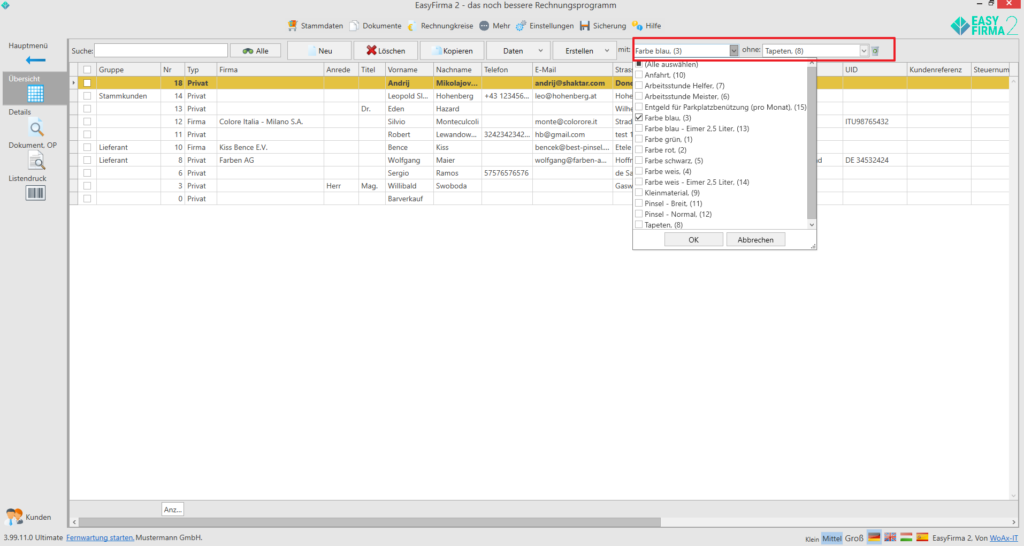The width and height of the screenshot is (1024, 546).
Task: Tick row checkbox for Nr 12
Action: click(87, 121)
